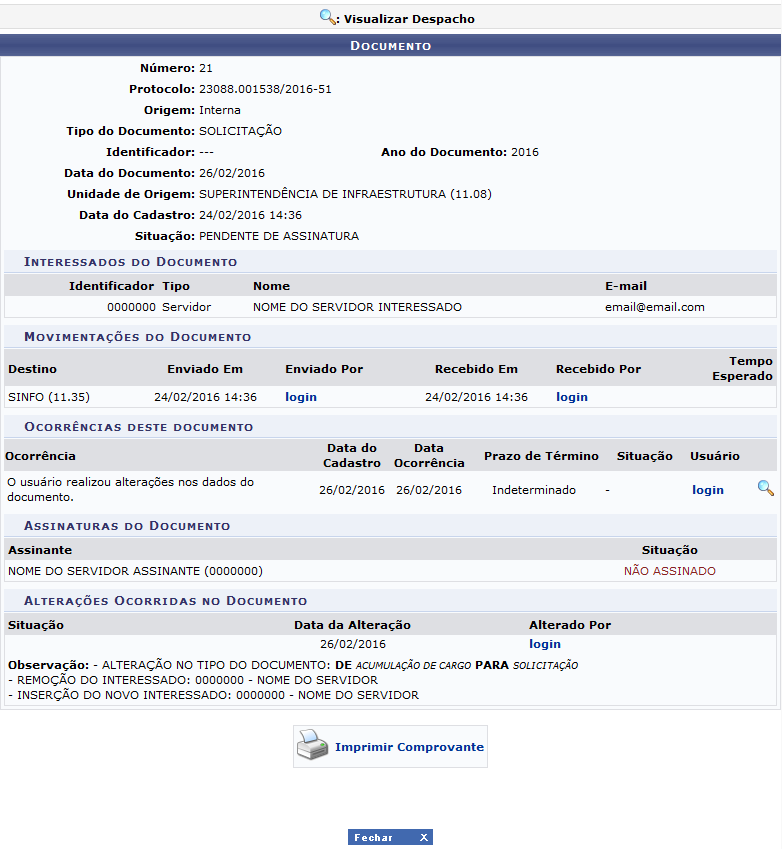Viewport: 782px width, 852px height.
Task: Click the Número value 21
Action: coord(205,68)
